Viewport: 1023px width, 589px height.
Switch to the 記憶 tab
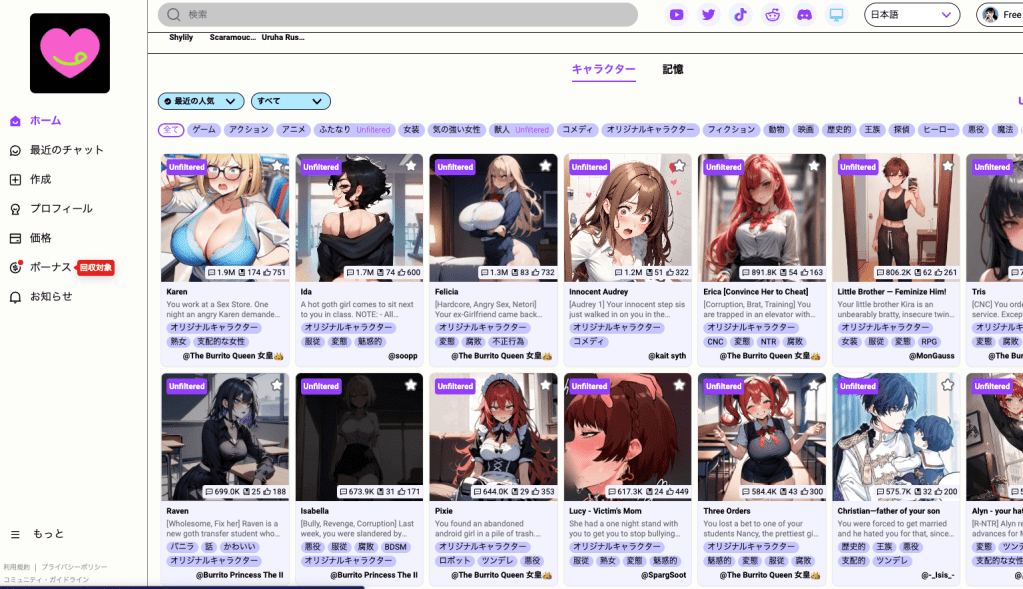pyautogui.click(x=673, y=69)
